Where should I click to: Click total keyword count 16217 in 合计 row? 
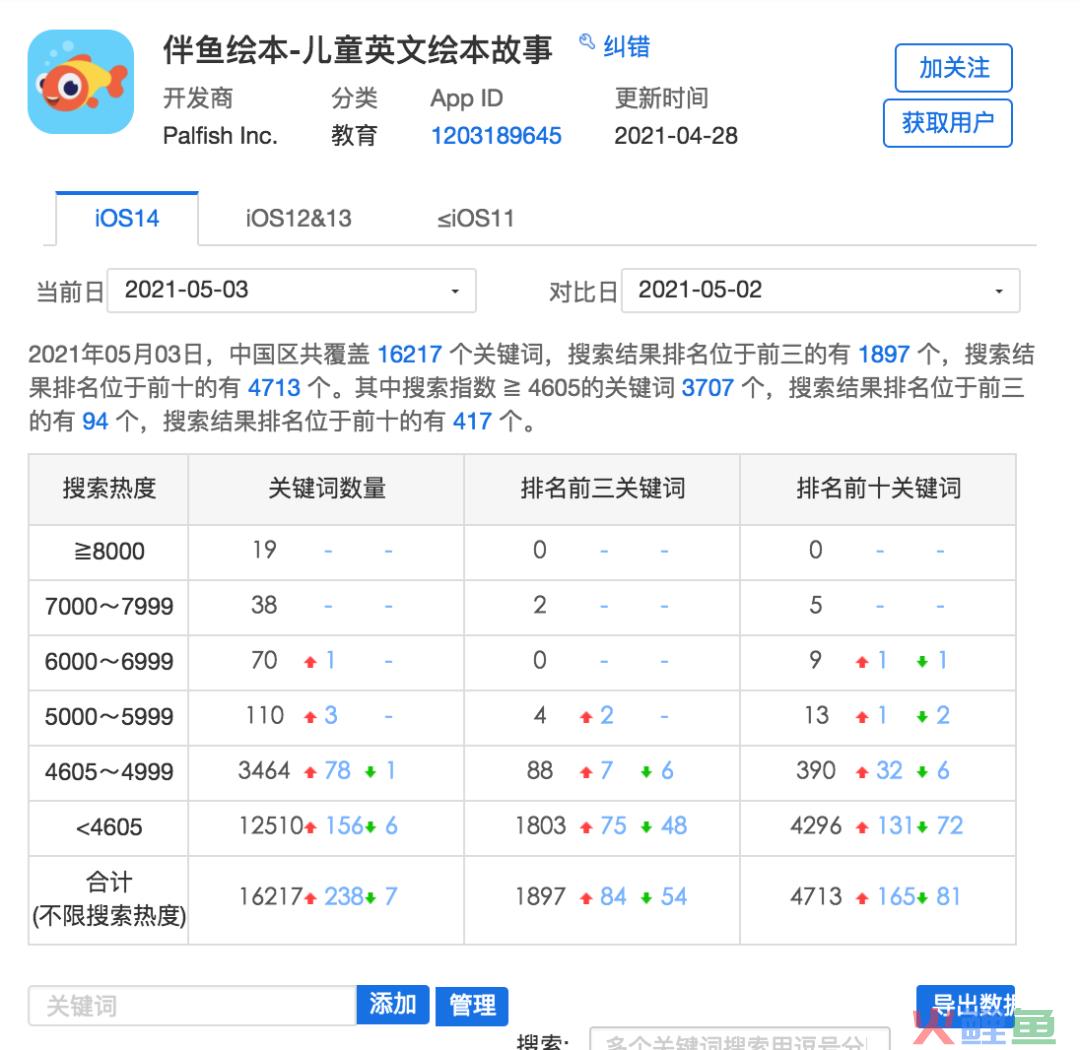pos(271,896)
